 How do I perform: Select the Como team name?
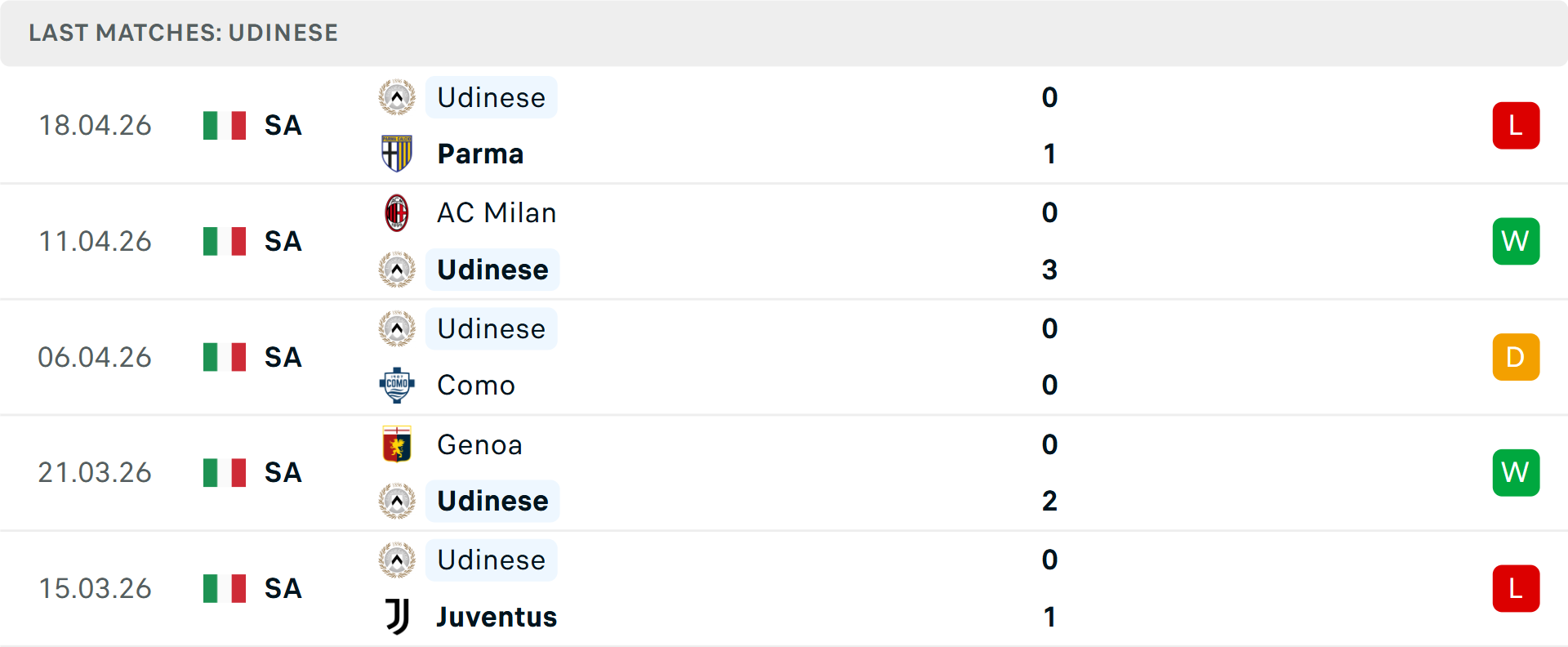click(x=476, y=386)
